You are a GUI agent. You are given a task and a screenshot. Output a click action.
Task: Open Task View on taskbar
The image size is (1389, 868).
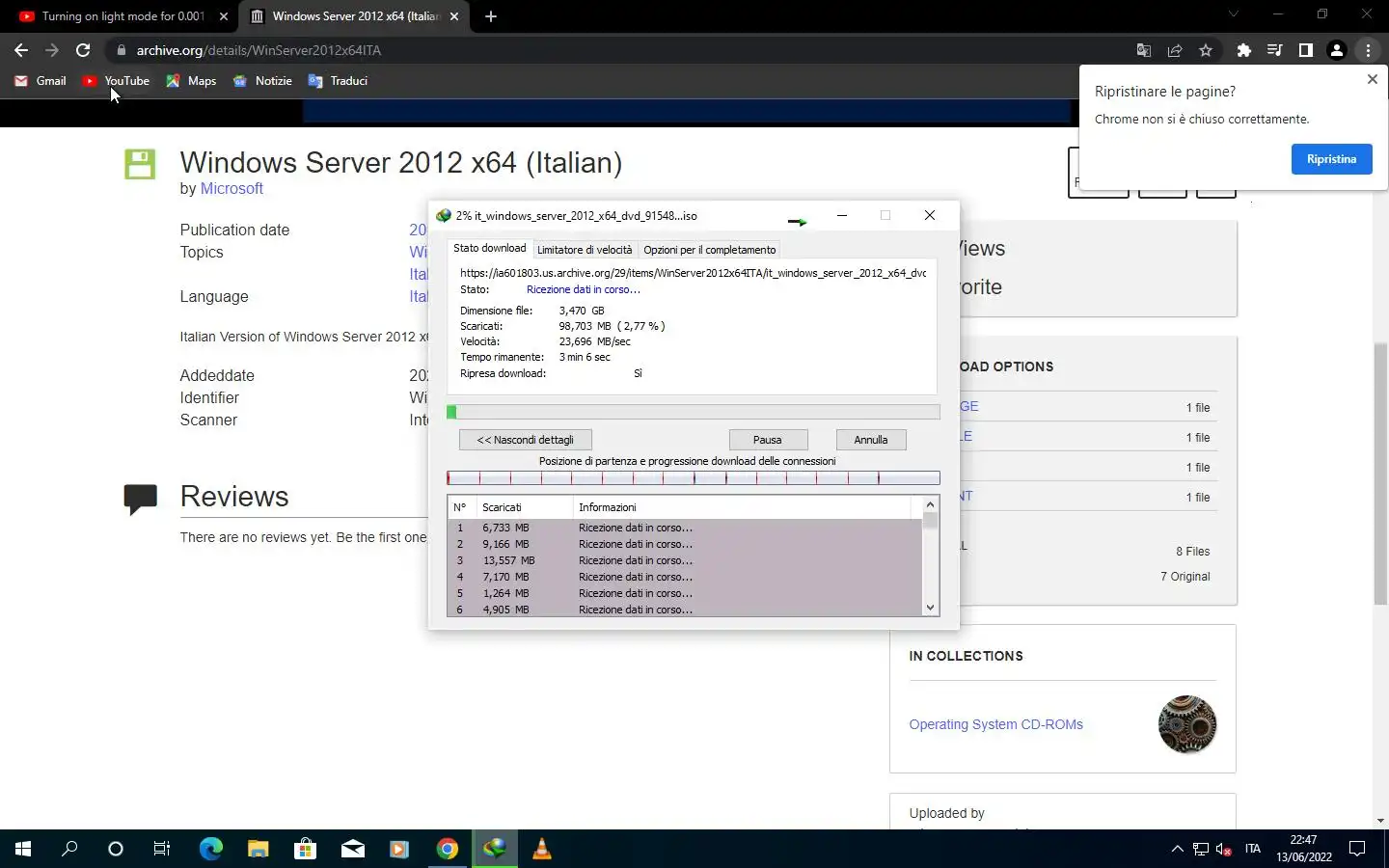pos(162,849)
